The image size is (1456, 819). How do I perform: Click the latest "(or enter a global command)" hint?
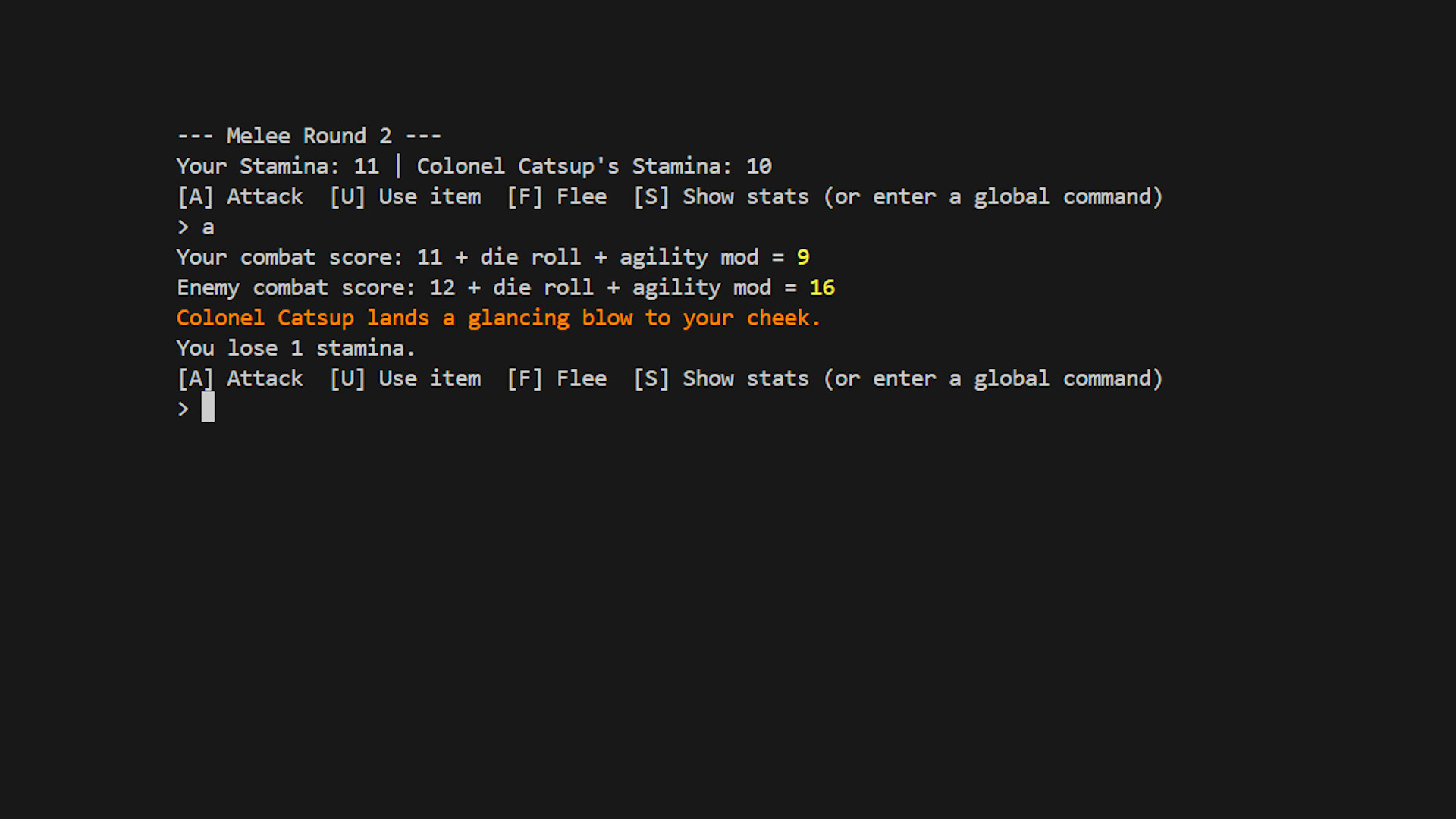tap(993, 378)
